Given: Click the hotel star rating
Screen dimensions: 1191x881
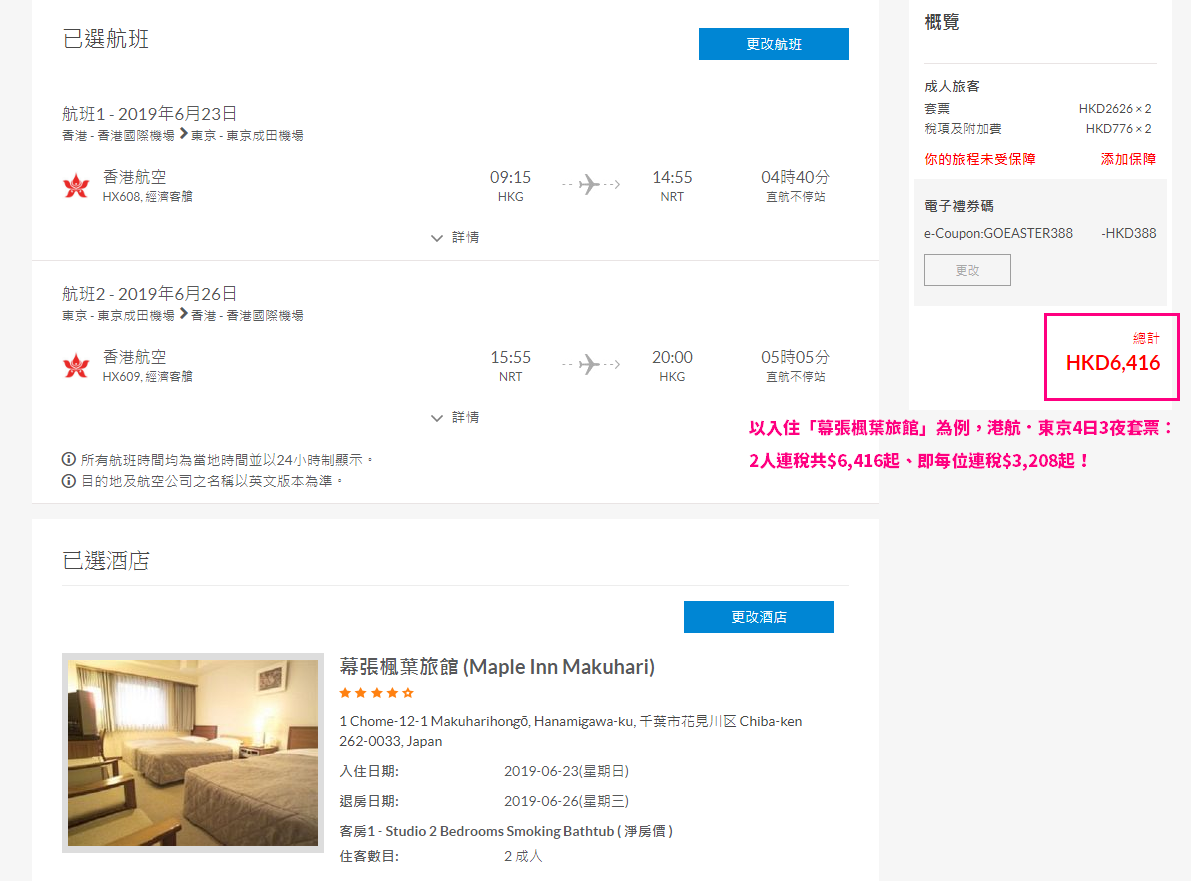Looking at the screenshot, I should [377, 693].
